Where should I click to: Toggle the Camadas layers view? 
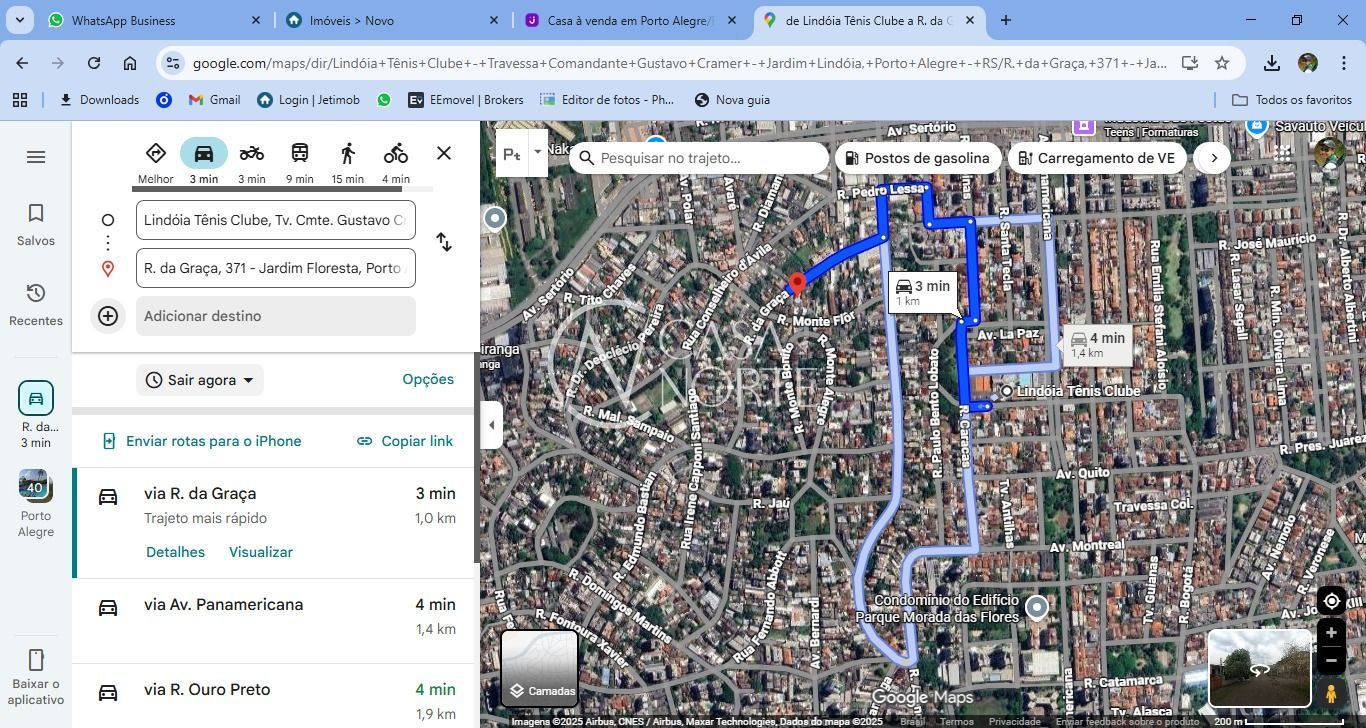click(539, 668)
